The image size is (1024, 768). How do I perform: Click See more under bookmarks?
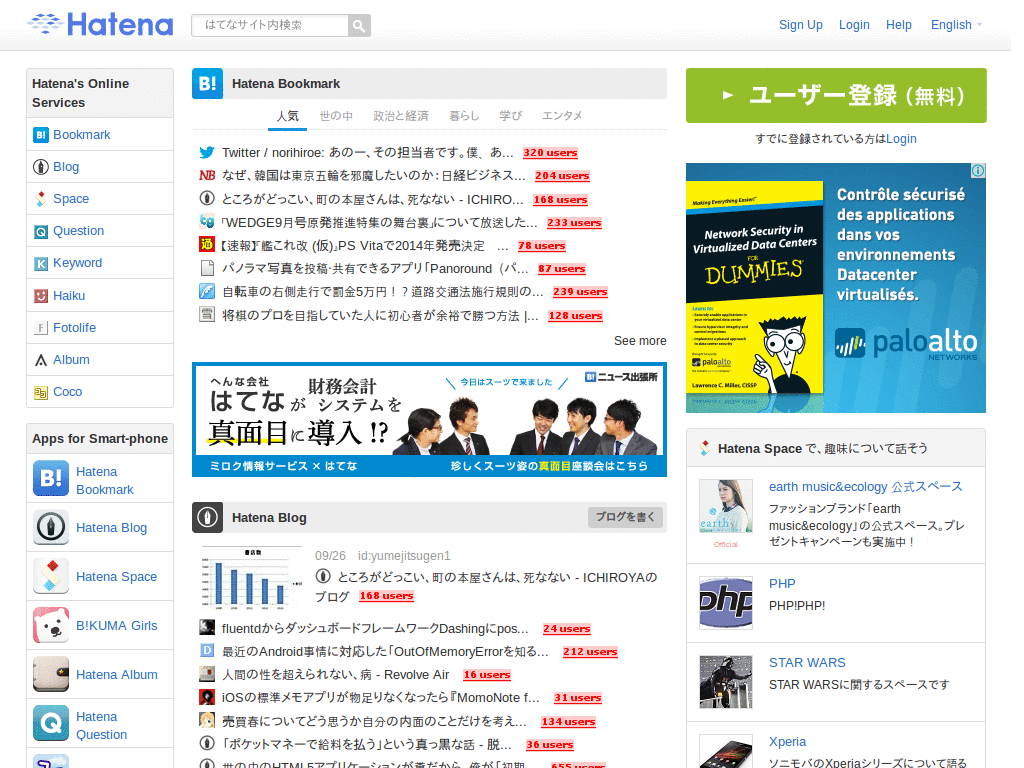(640, 341)
